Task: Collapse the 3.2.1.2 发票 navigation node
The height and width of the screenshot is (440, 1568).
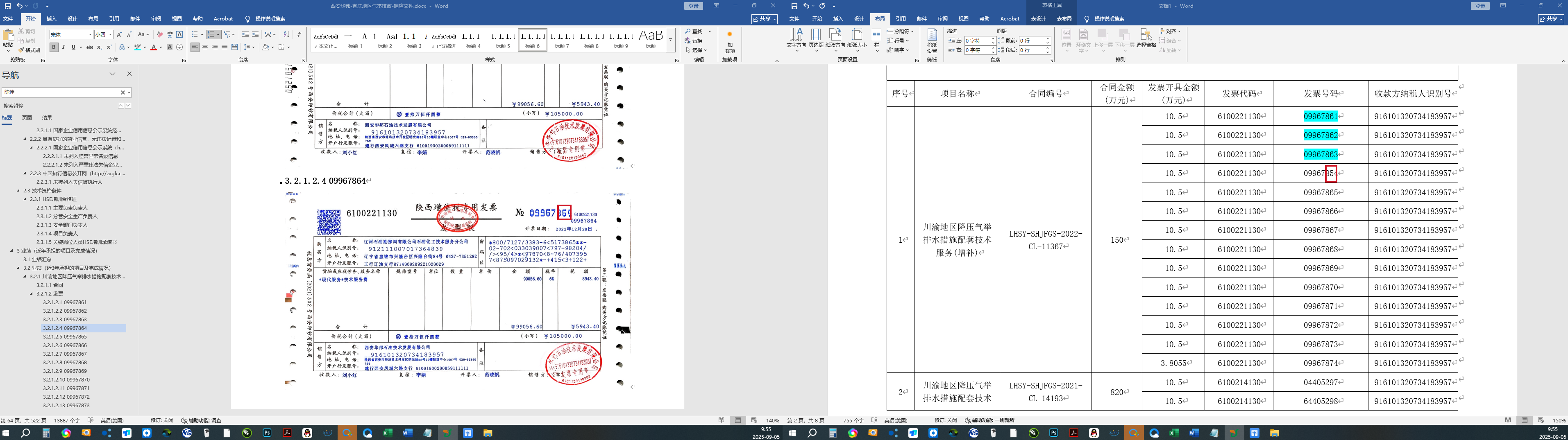Action: 32,293
